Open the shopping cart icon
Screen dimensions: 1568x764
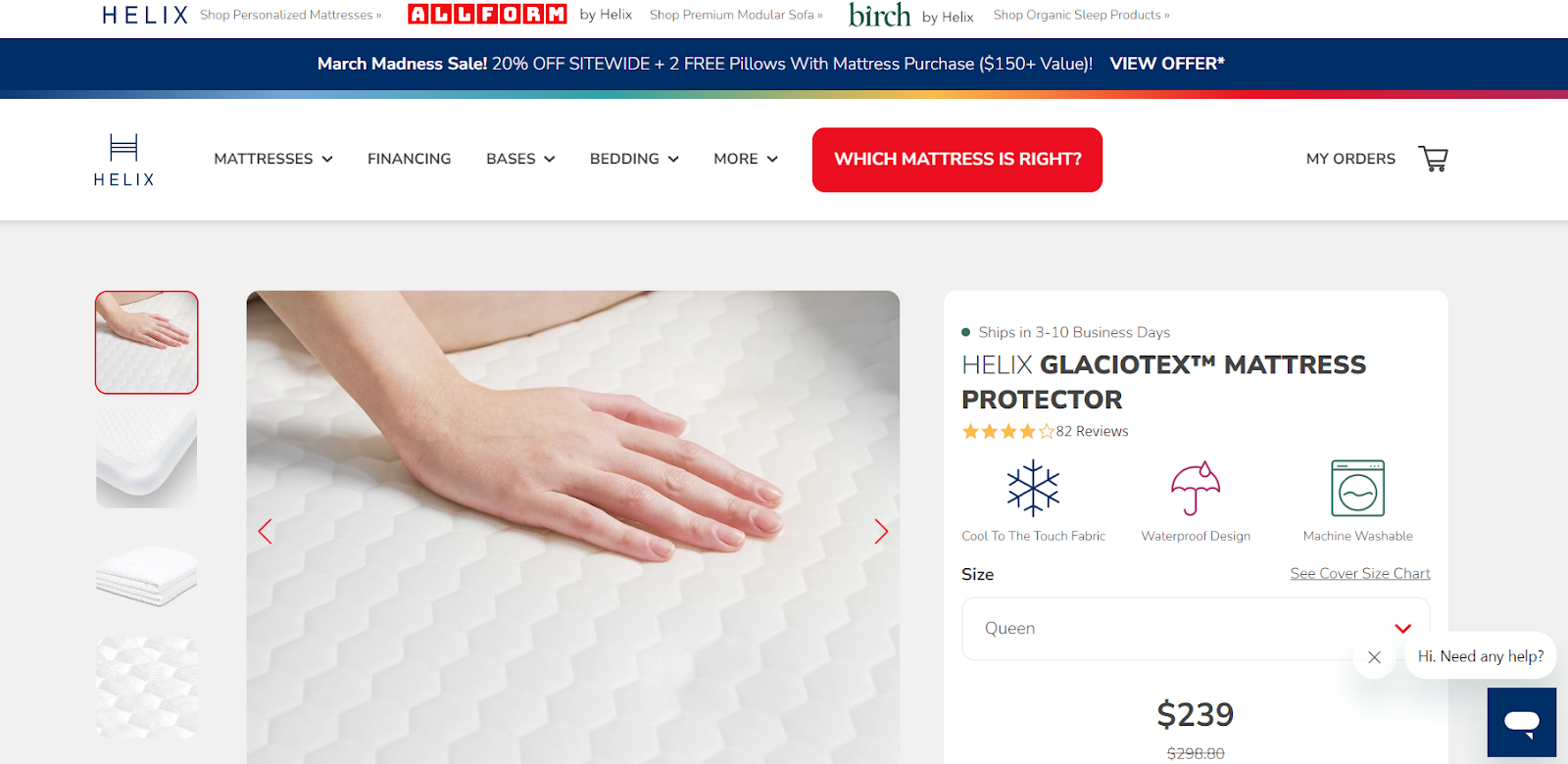1433,159
